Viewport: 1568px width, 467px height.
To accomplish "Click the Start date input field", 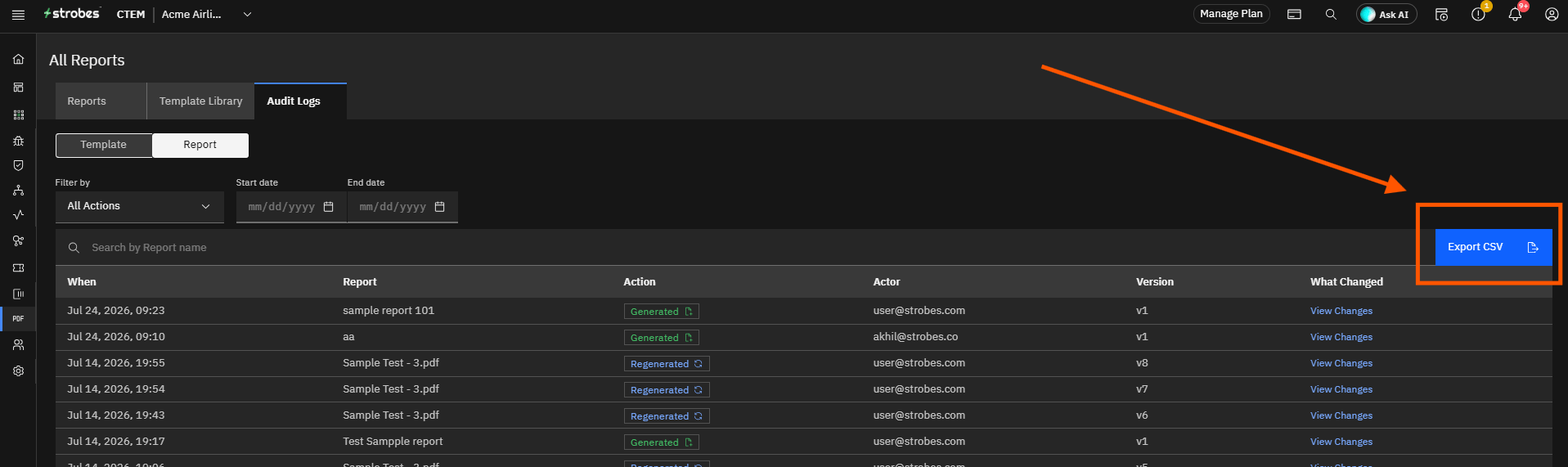I will (x=291, y=207).
